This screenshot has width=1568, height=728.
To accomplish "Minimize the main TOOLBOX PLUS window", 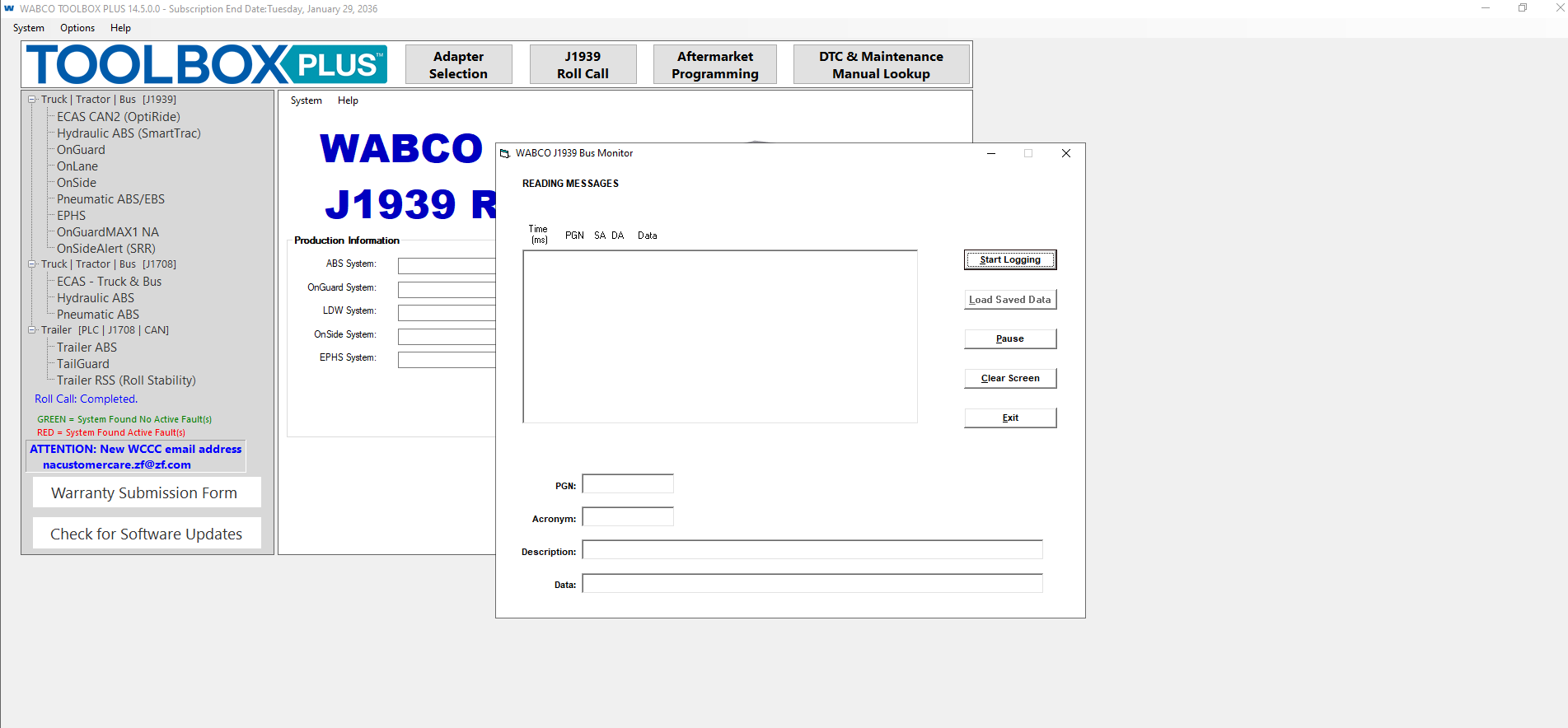I will coord(1486,8).
